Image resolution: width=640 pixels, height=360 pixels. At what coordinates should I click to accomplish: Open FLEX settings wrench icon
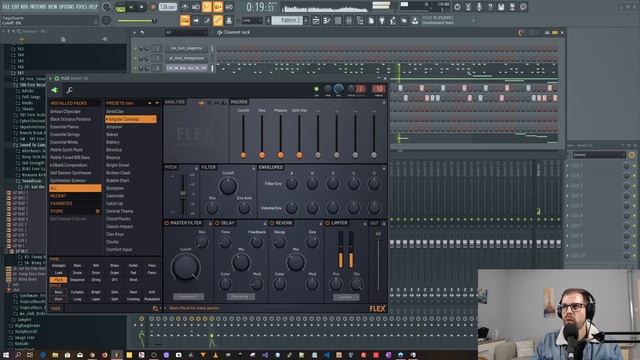tap(69, 90)
